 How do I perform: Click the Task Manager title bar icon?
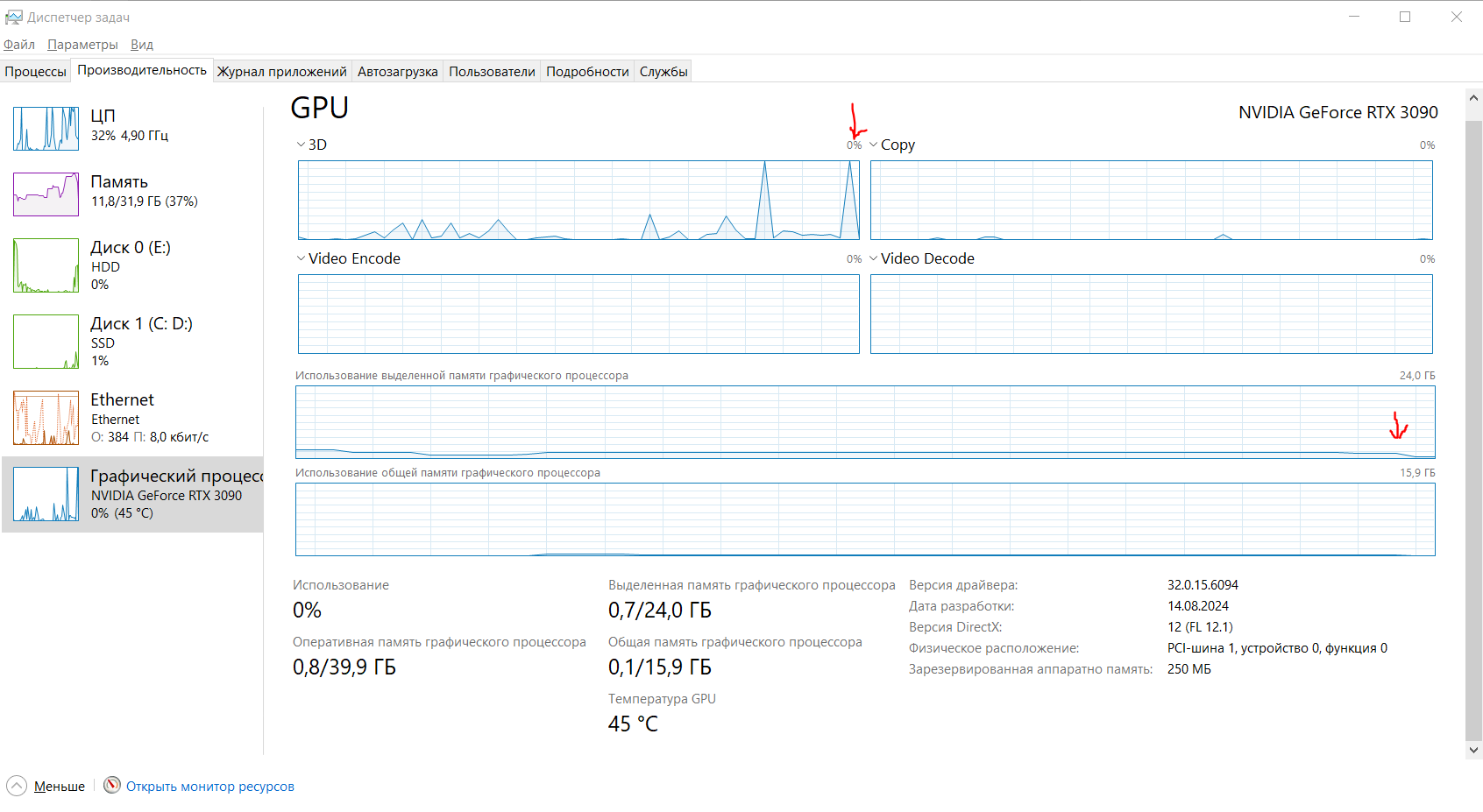pyautogui.click(x=13, y=18)
